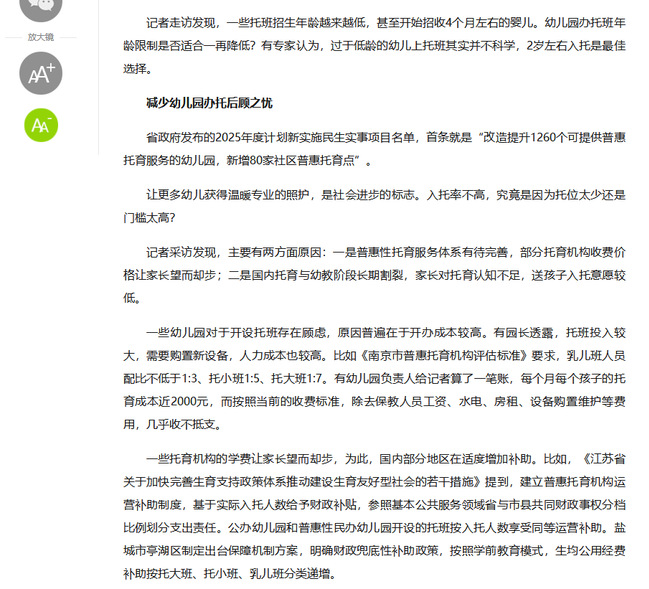The image size is (649, 589).
Task: Click the bold heading 减少幼儿园办托后顾之忧
Action: point(208,104)
